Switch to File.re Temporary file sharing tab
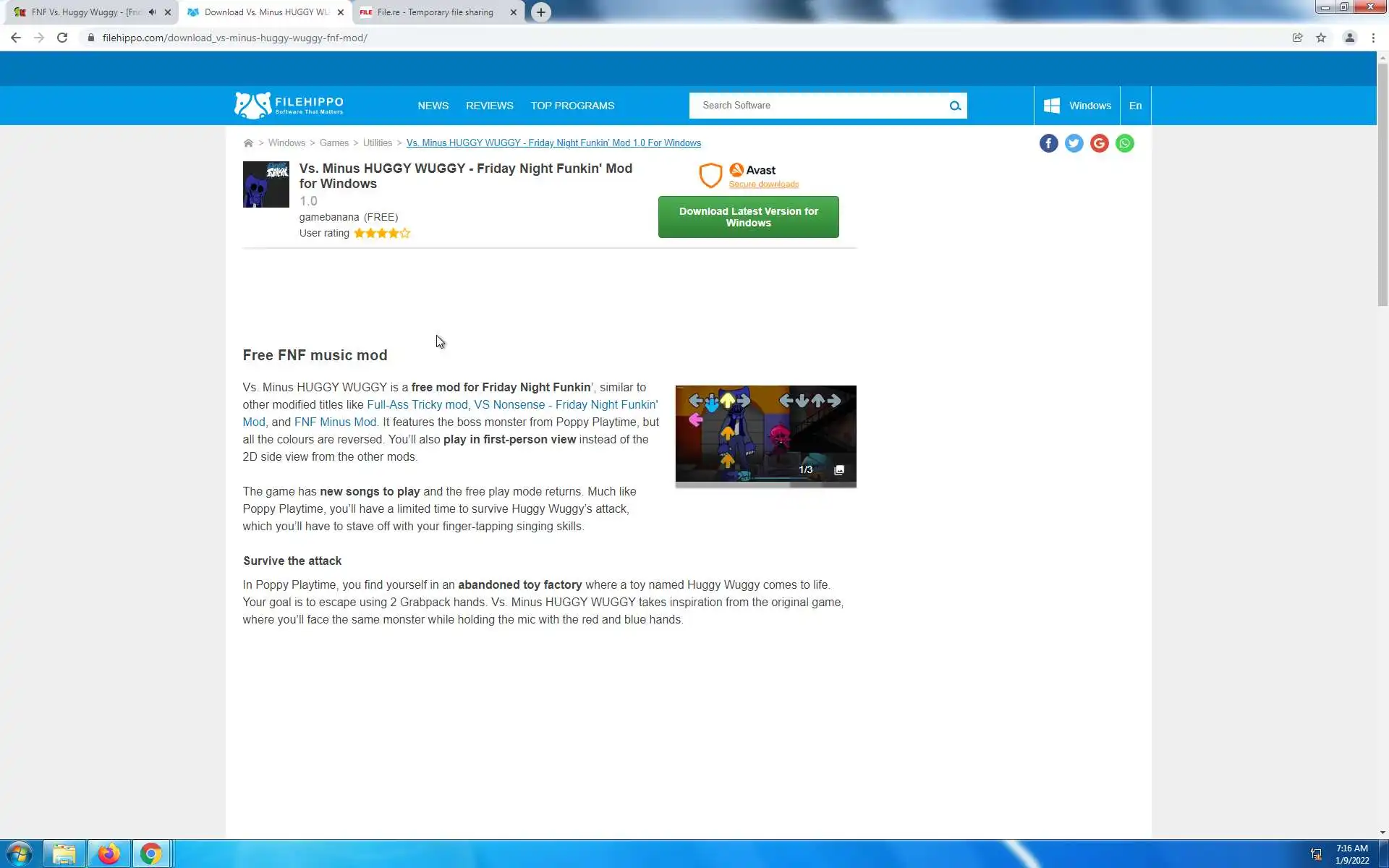 point(434,12)
